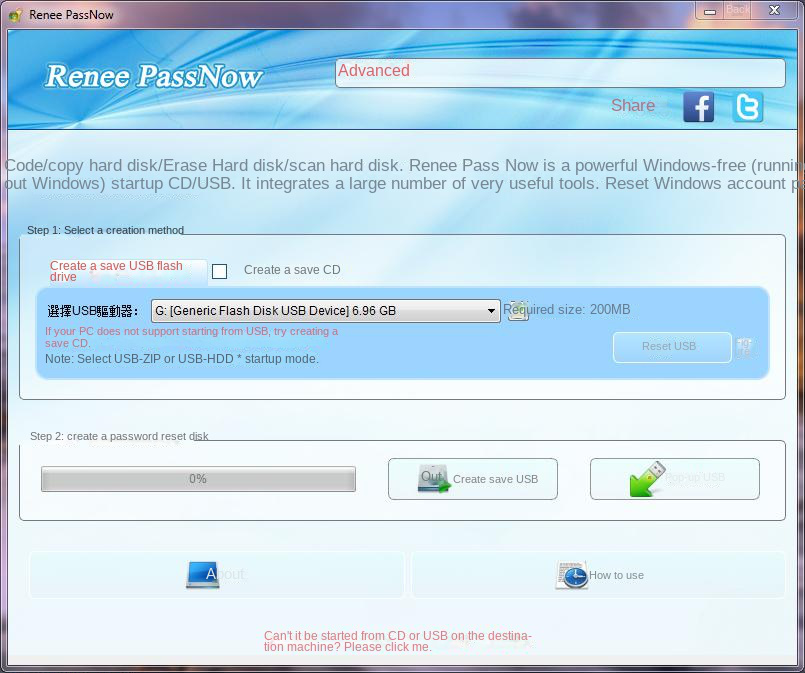Click the Reset USB button

click(672, 347)
